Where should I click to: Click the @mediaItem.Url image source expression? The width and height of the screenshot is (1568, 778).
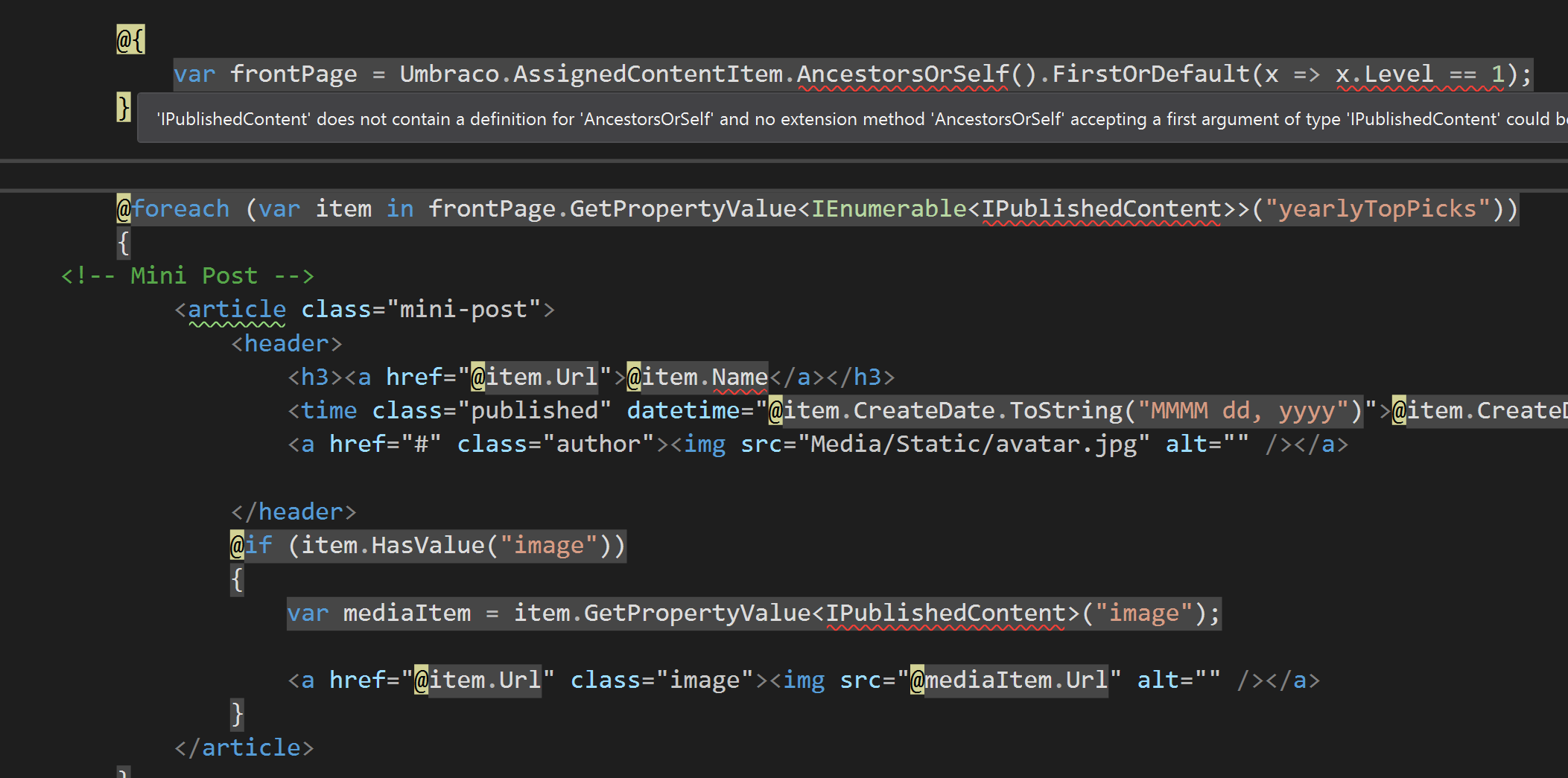point(1009,680)
